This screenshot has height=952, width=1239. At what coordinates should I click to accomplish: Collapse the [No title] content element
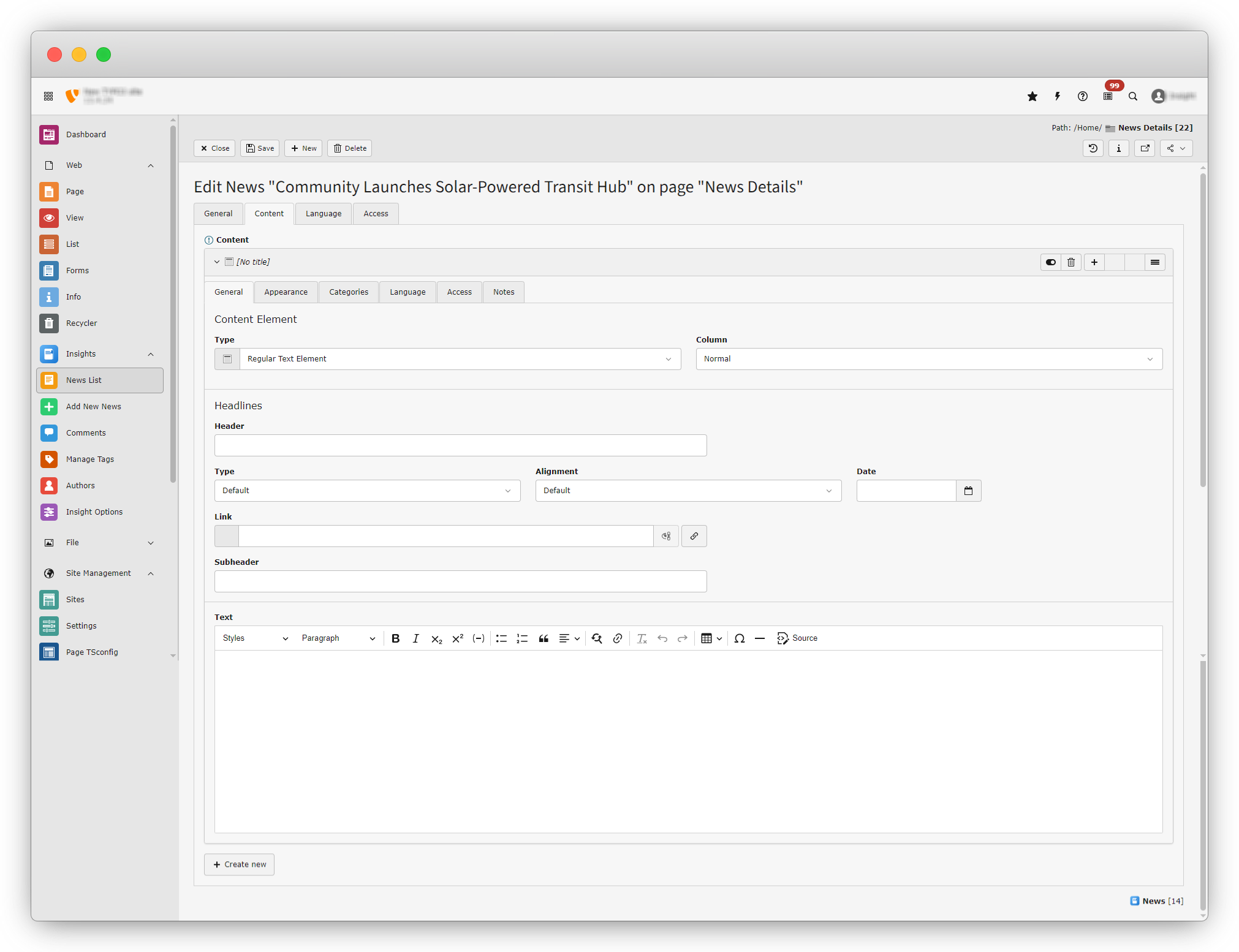216,262
